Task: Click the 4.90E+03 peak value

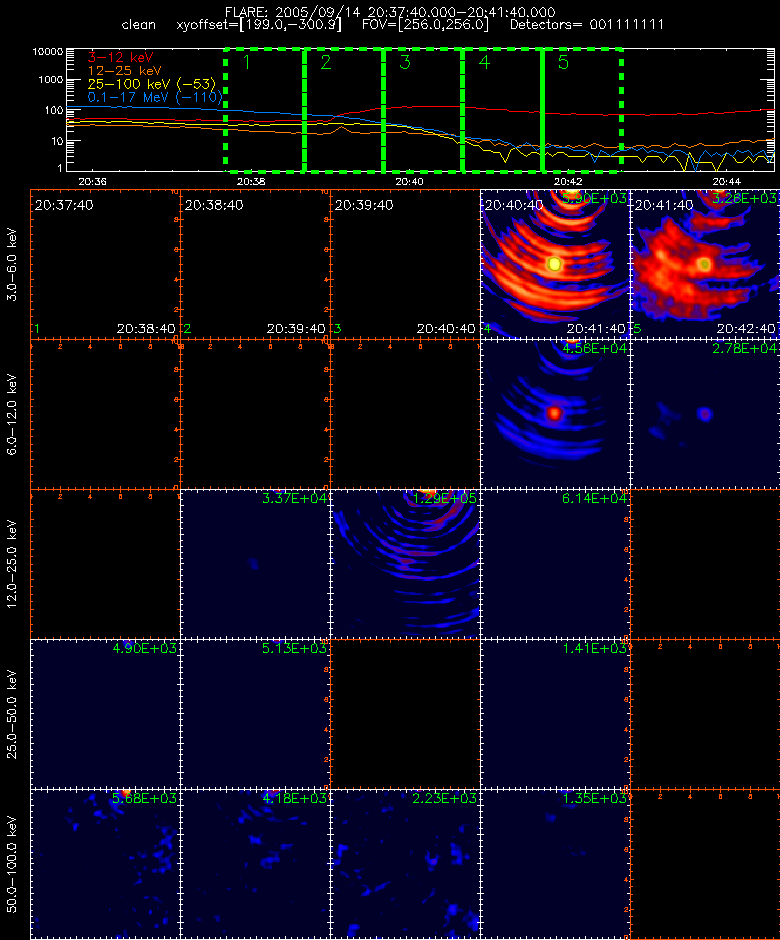Action: pyautogui.click(x=144, y=648)
